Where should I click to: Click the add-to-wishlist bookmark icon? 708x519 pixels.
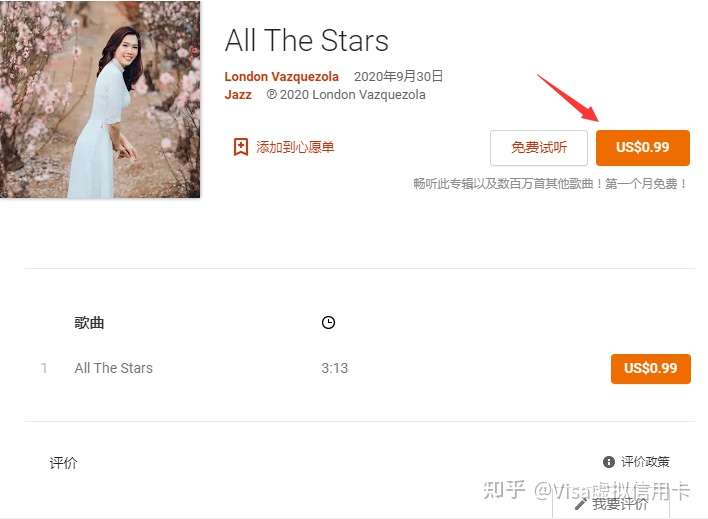[241, 147]
